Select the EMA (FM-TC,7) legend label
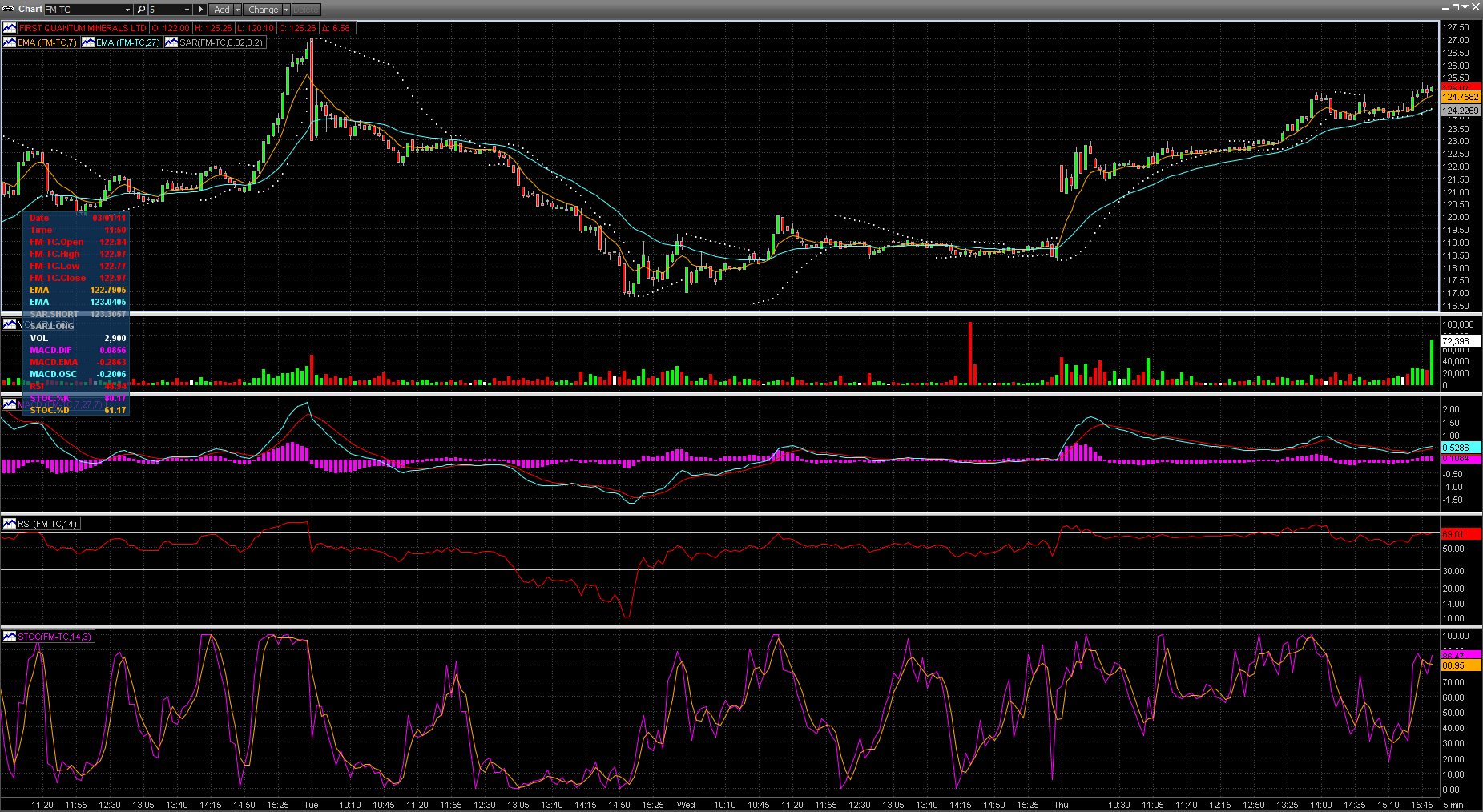This screenshot has height=812, width=1483. [x=47, y=42]
